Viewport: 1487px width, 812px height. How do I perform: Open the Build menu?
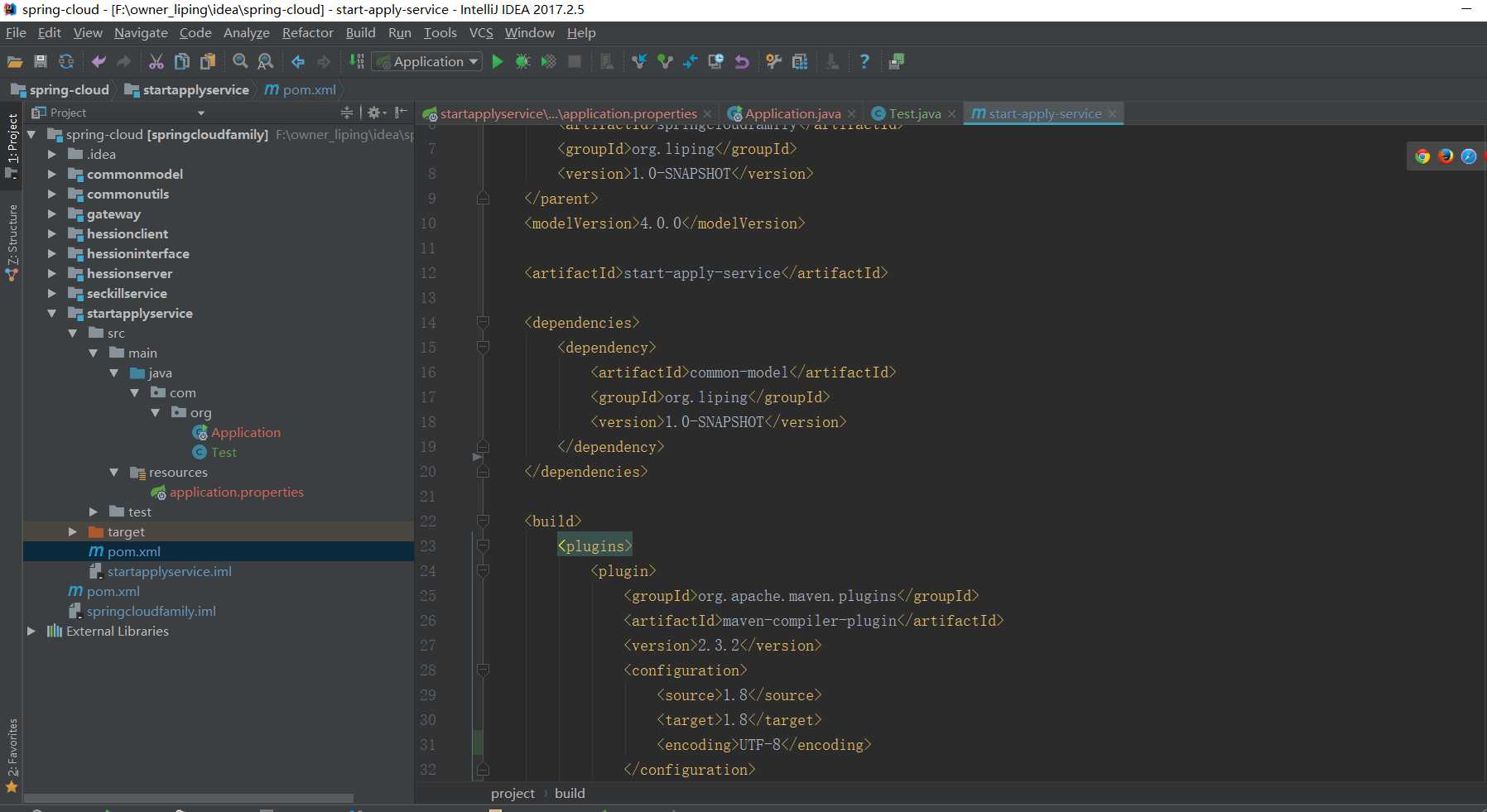coord(360,32)
